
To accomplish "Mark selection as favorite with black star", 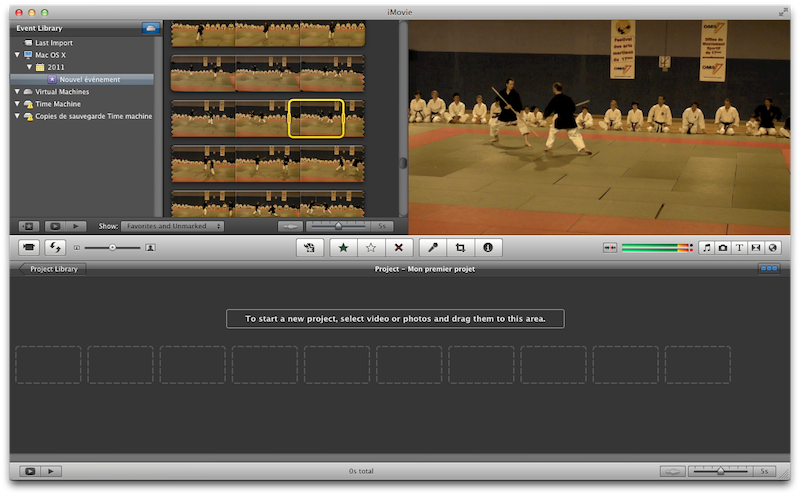I will (343, 248).
